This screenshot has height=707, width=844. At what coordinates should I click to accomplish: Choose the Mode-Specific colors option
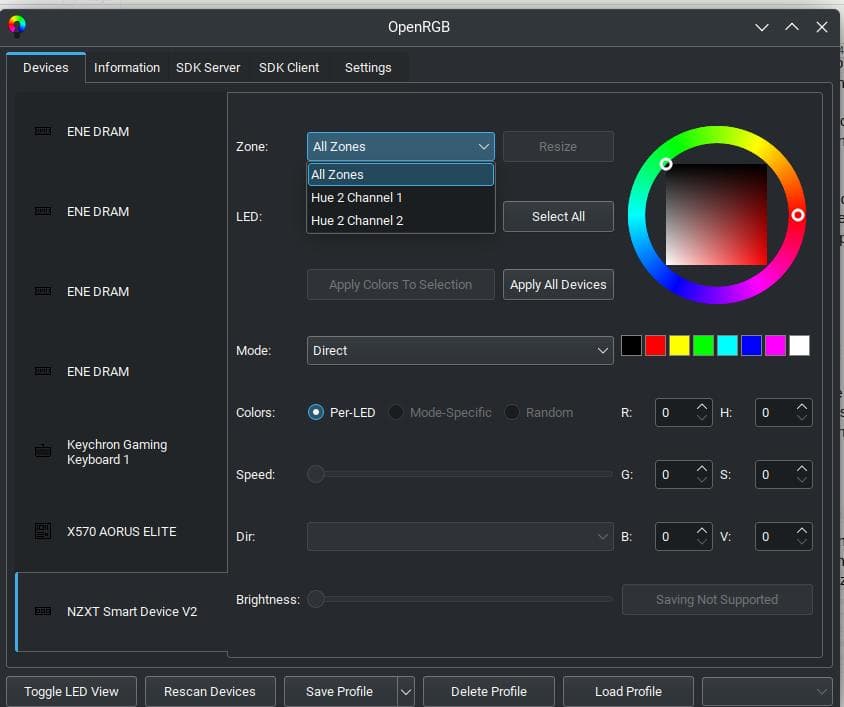(x=440, y=412)
